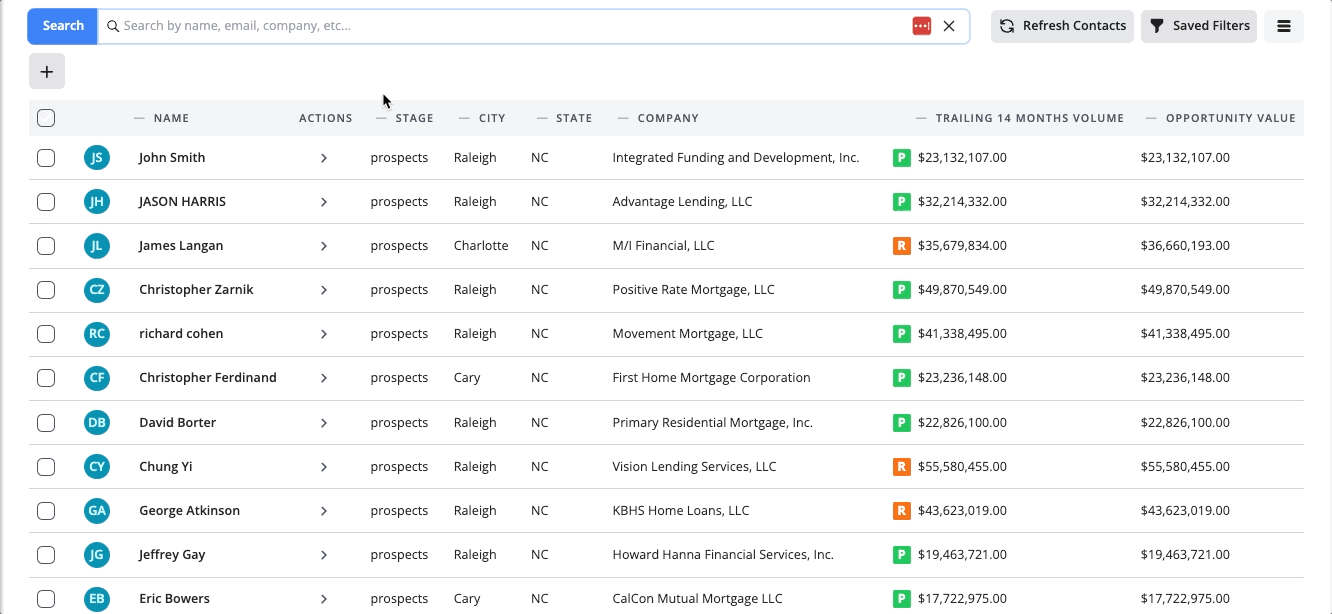Click the plus button to add a filter
The image size is (1332, 614).
tap(47, 71)
